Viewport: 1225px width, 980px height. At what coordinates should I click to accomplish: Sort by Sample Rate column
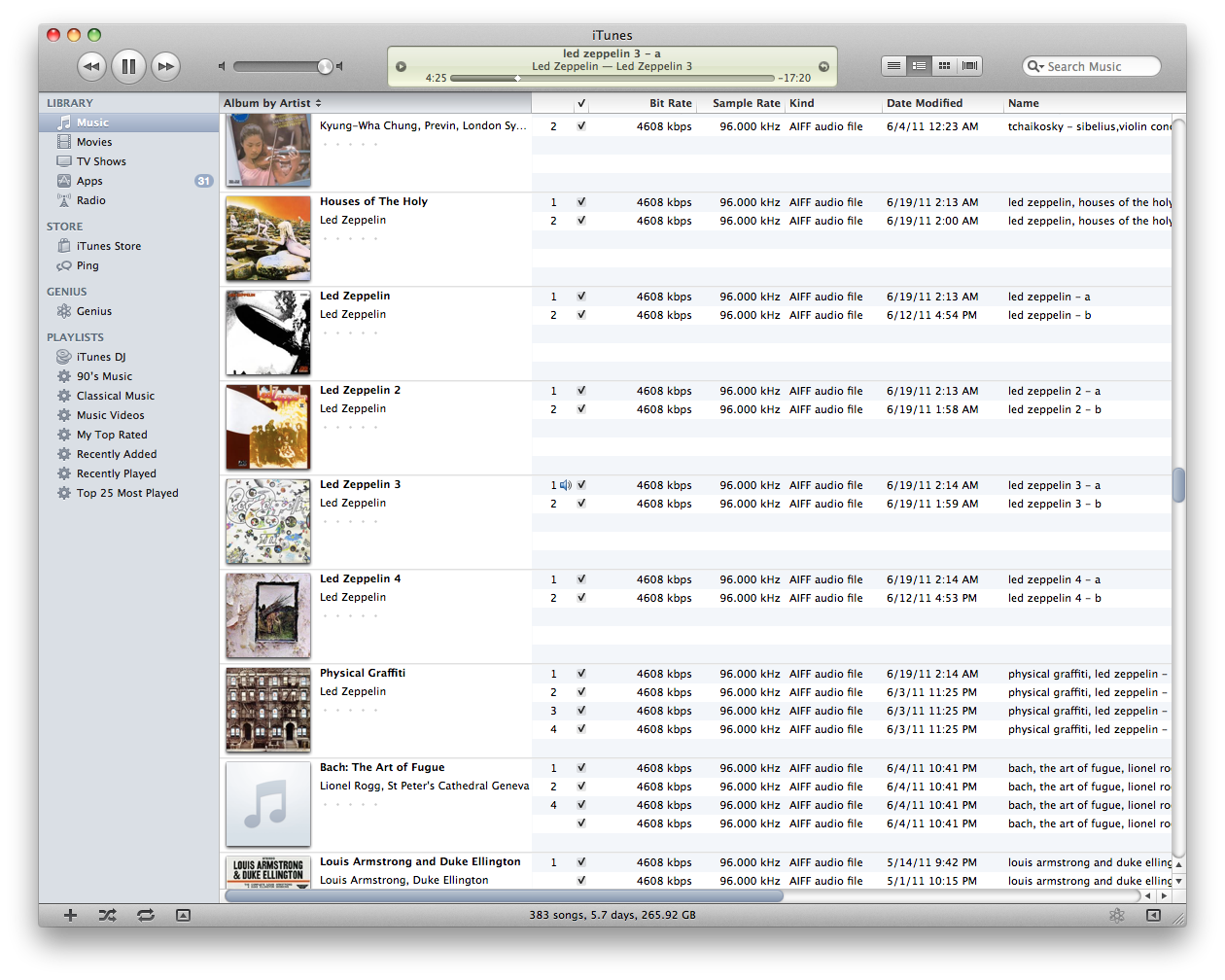[742, 103]
